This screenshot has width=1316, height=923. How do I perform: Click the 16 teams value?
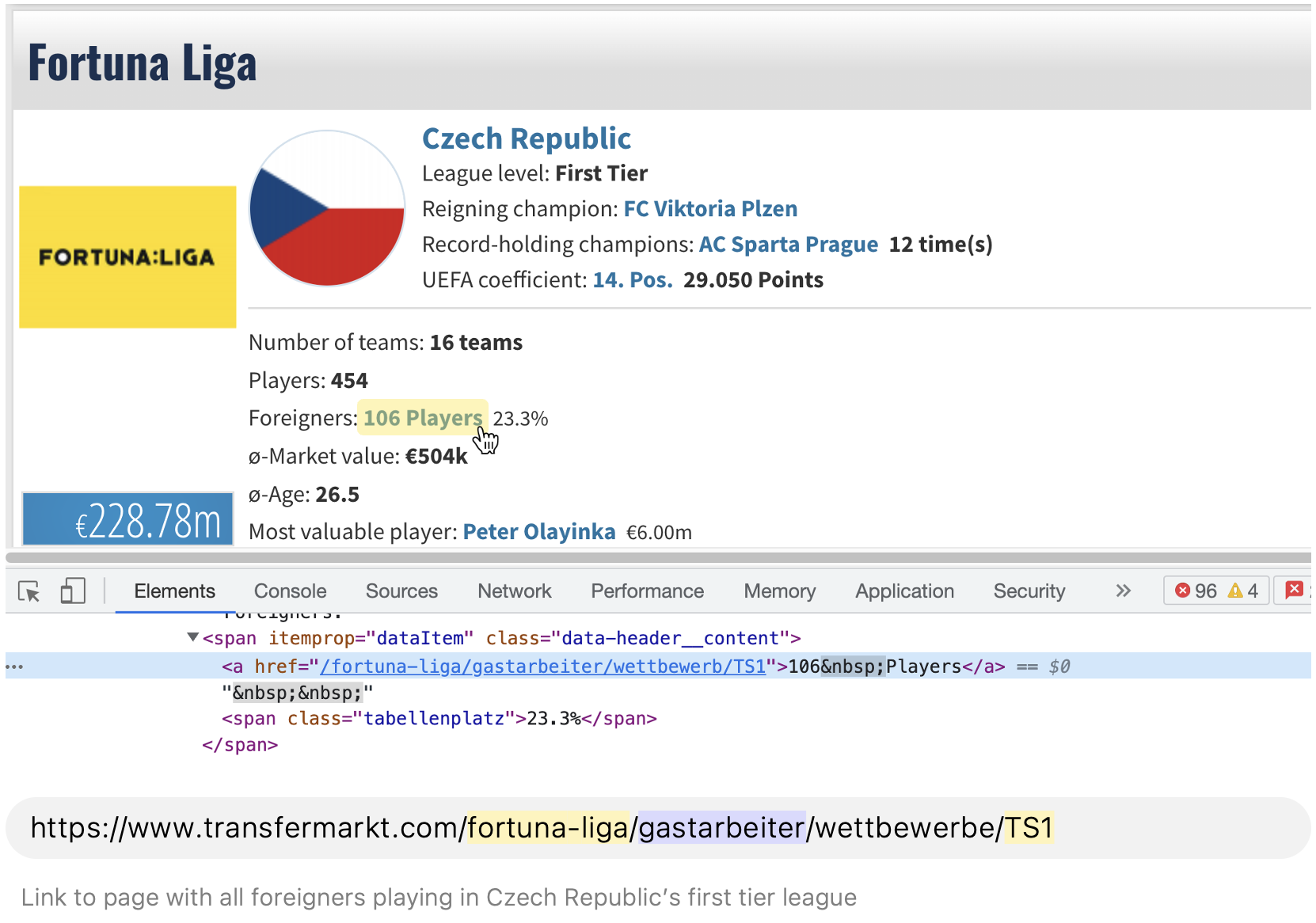(x=476, y=343)
